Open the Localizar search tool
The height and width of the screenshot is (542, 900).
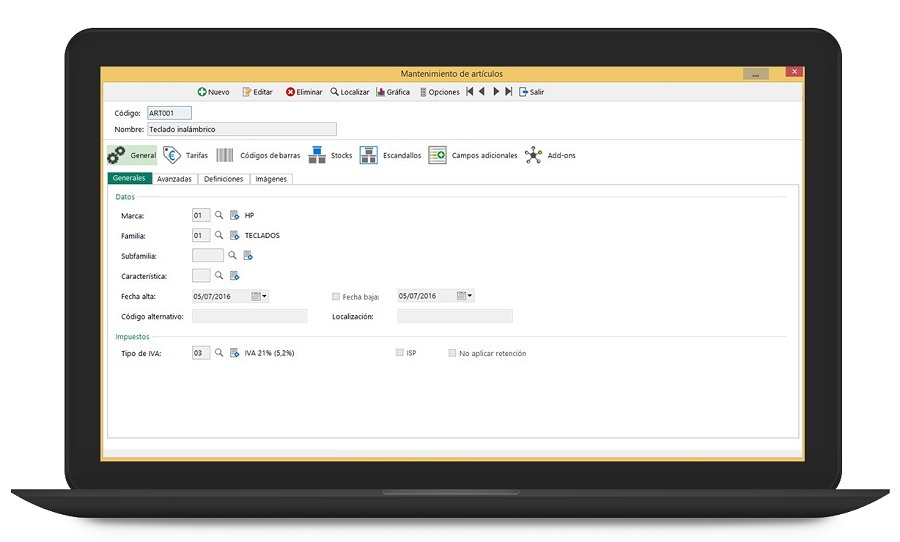coord(350,92)
